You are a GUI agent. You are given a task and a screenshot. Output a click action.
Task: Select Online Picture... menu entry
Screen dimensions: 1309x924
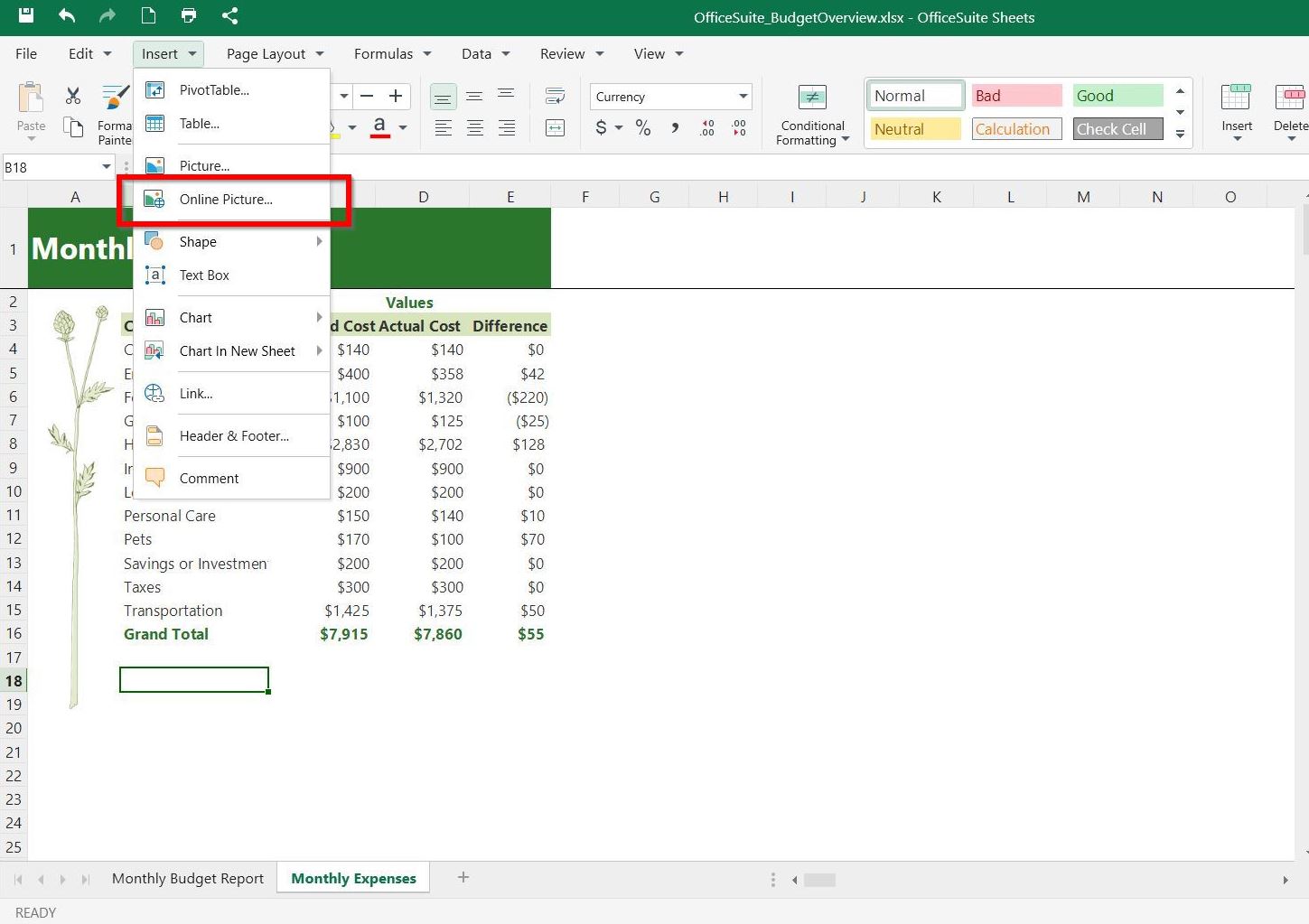coord(231,199)
